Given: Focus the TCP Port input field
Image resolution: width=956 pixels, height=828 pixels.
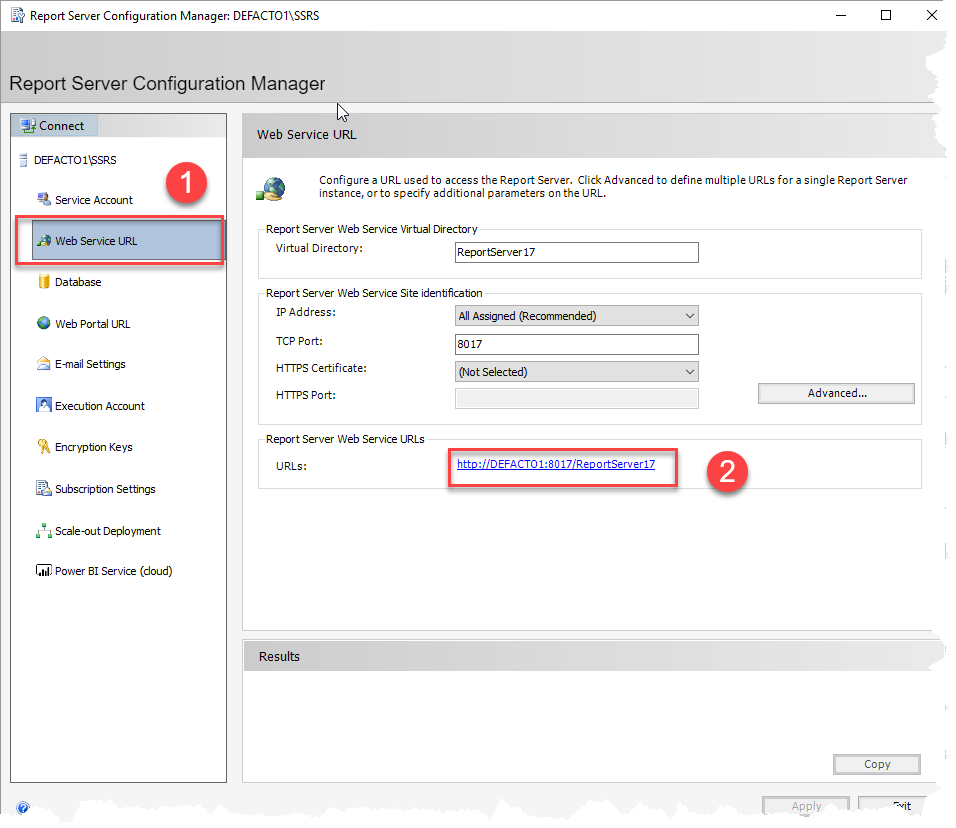Looking at the screenshot, I should click(576, 344).
